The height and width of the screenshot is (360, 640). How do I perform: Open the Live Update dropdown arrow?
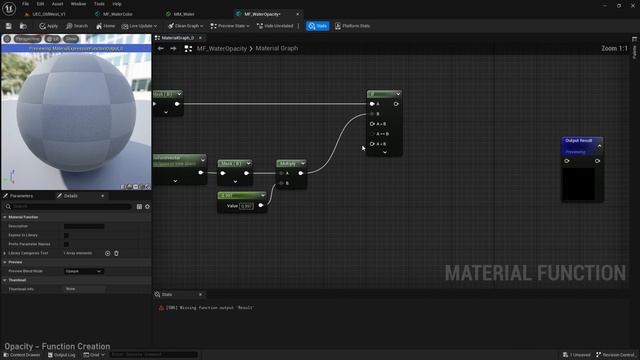(x=156, y=26)
